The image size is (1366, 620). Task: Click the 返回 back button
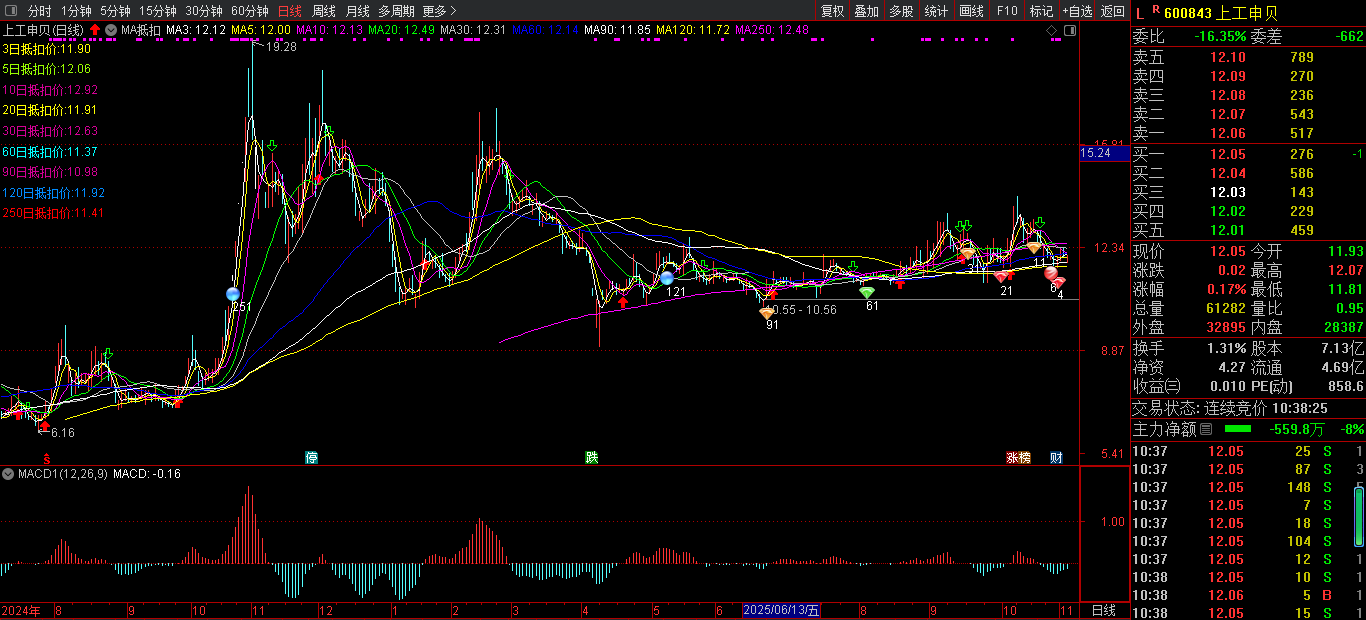tap(1113, 11)
